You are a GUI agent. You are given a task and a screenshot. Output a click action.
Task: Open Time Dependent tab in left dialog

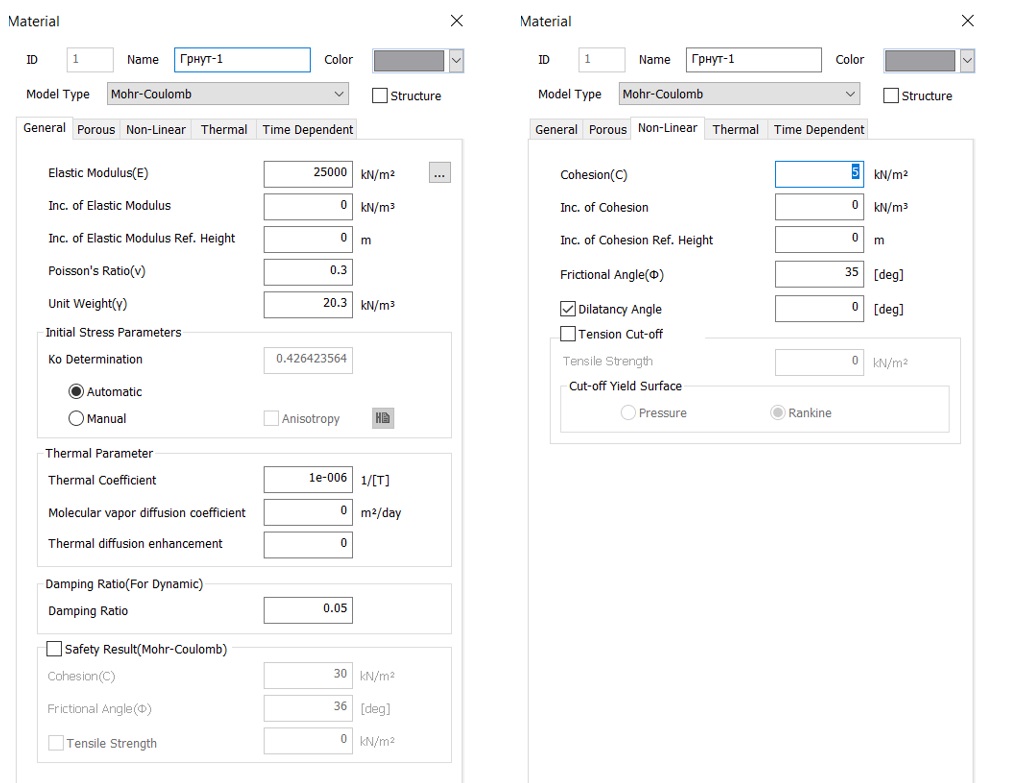coord(307,129)
